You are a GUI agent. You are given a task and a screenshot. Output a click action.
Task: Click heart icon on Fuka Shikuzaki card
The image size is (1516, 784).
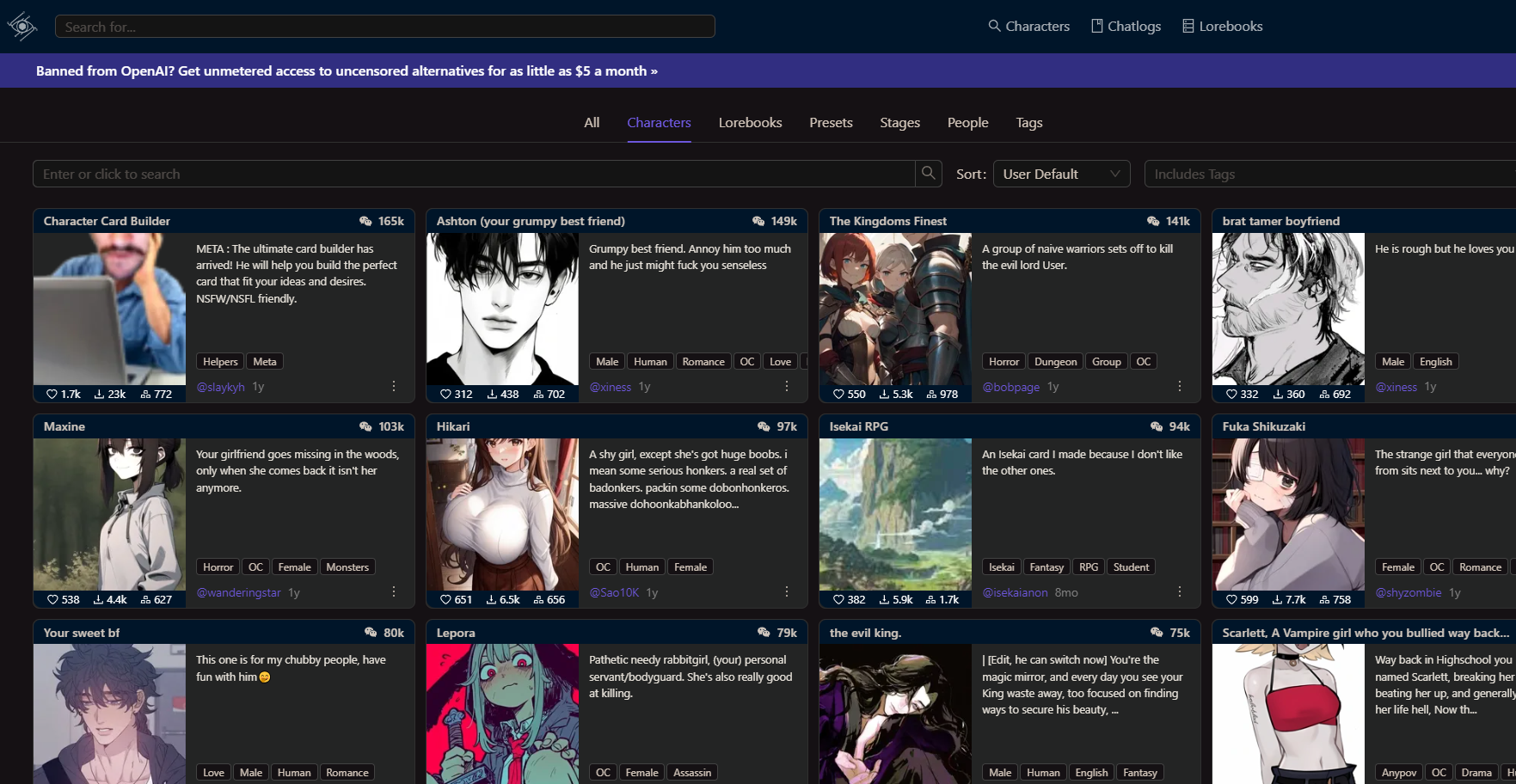(x=1231, y=600)
